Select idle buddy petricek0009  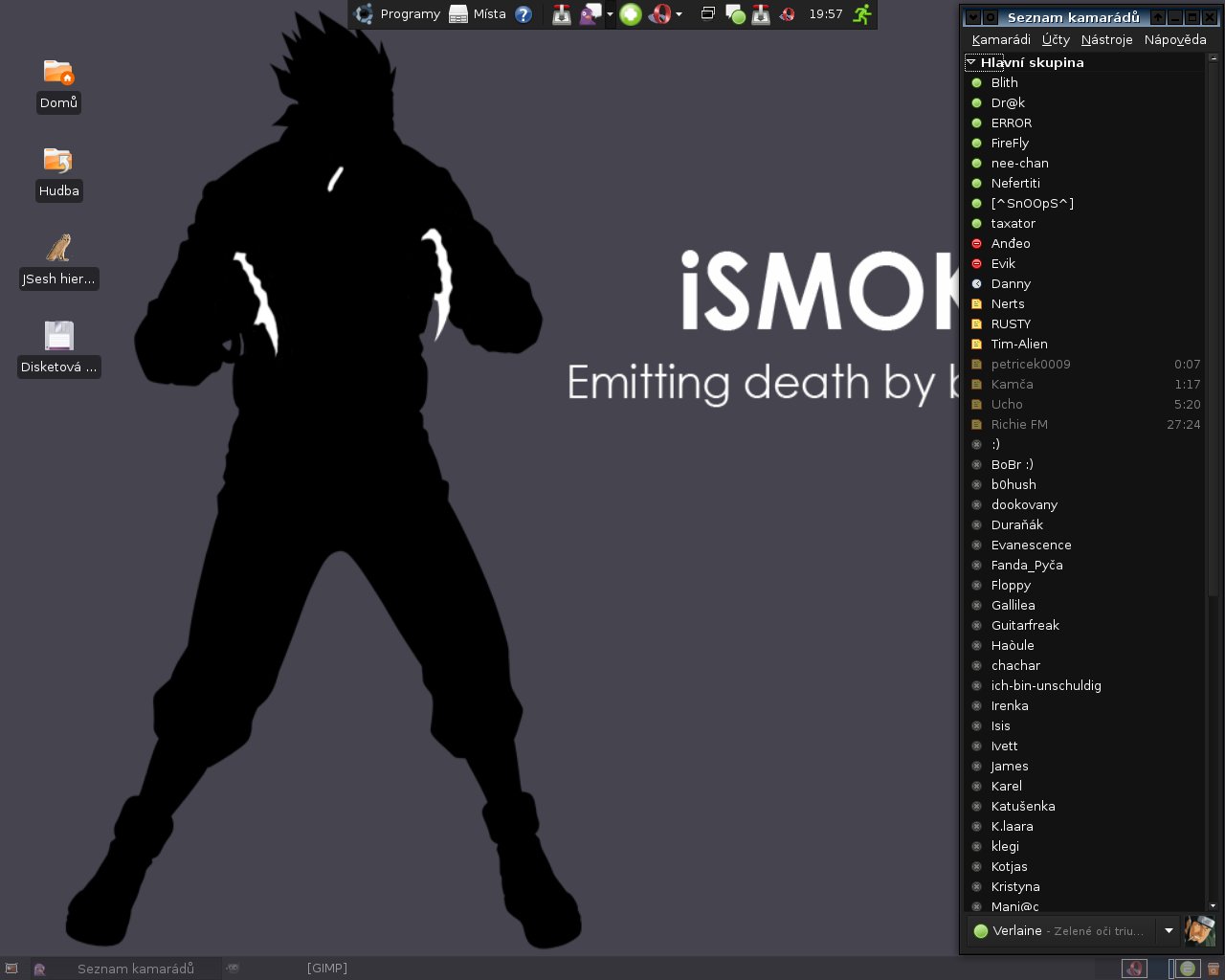point(1085,364)
